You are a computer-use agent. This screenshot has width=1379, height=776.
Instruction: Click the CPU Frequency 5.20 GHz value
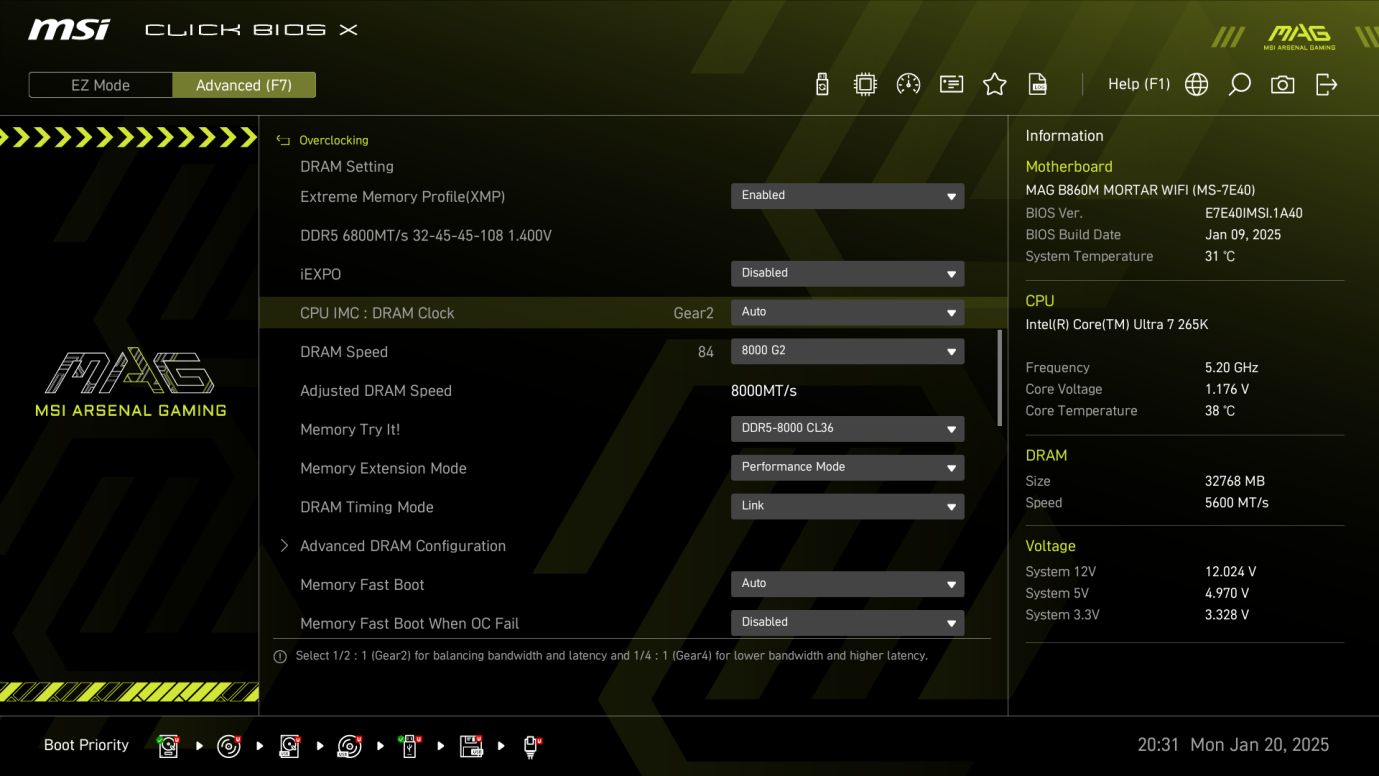coord(1232,368)
